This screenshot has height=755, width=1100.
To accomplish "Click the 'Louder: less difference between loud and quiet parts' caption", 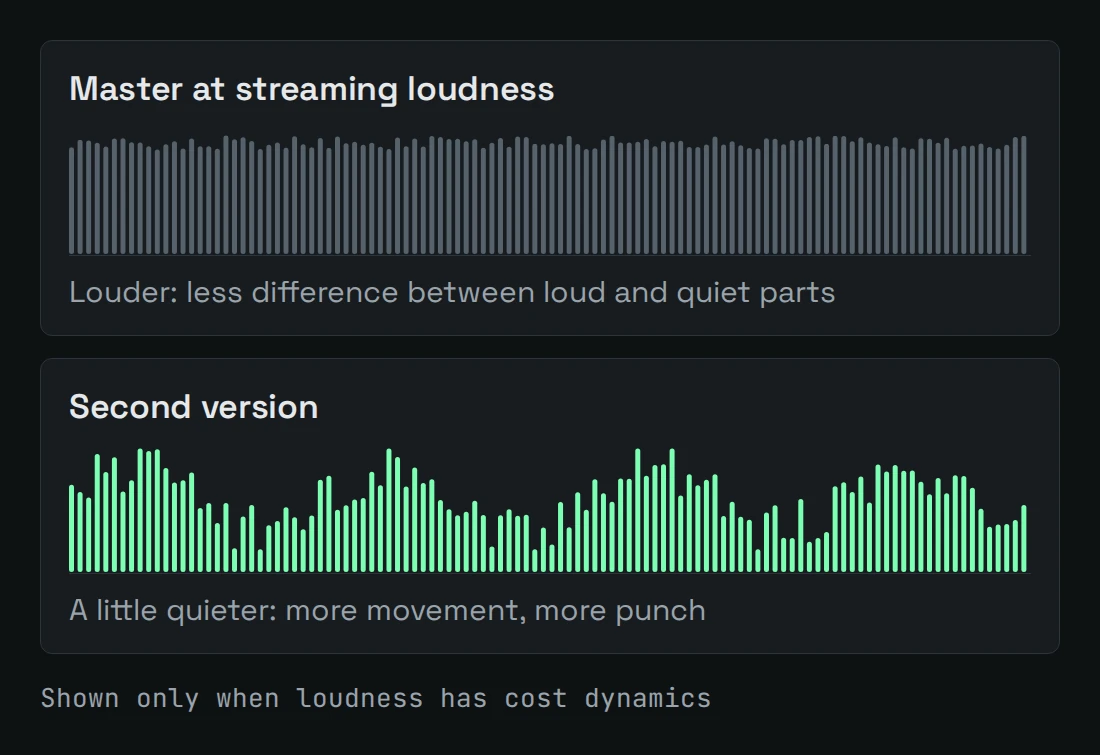I will pyautogui.click(x=452, y=293).
